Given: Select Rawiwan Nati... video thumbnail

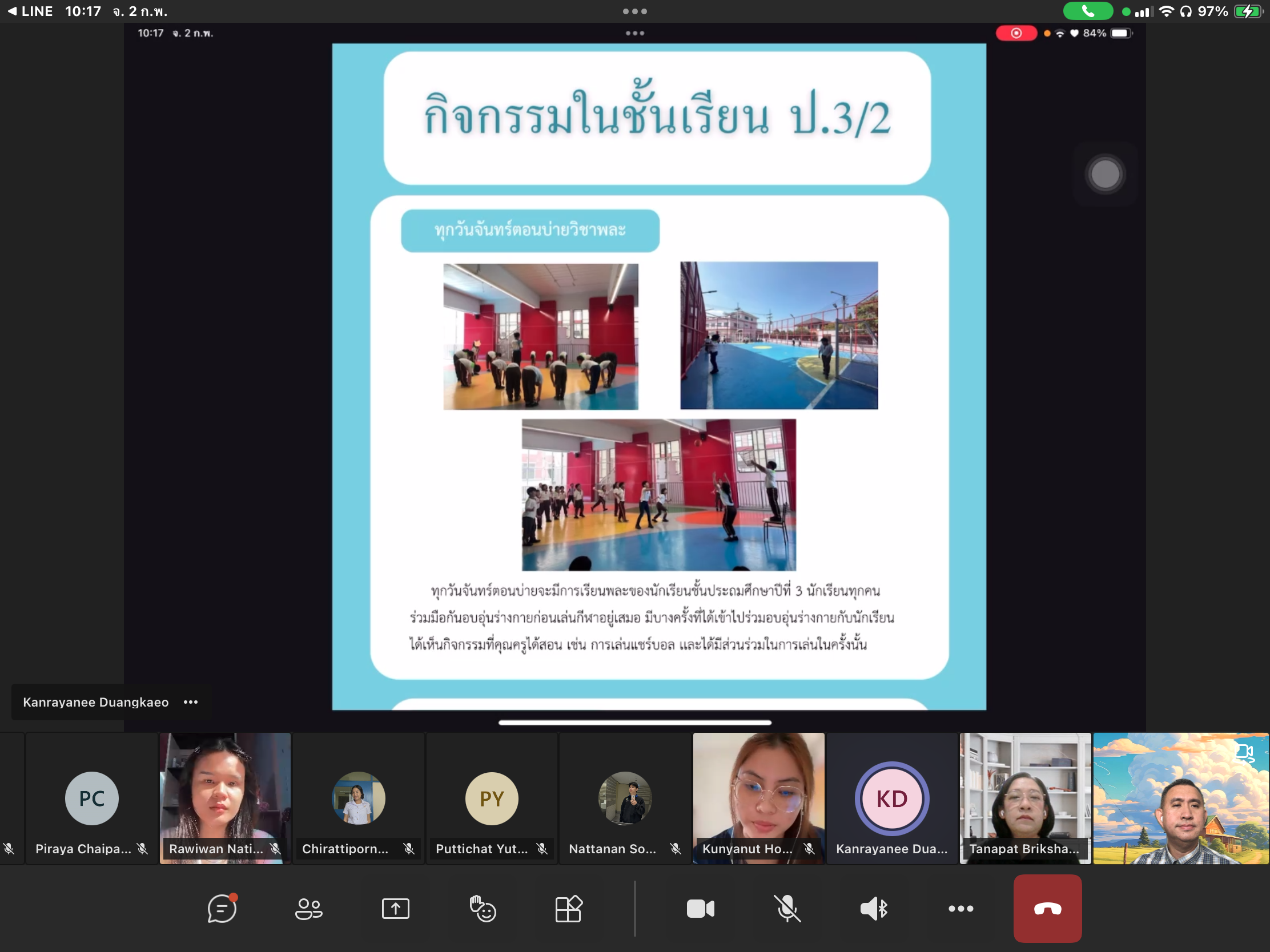Looking at the screenshot, I should pos(225,798).
